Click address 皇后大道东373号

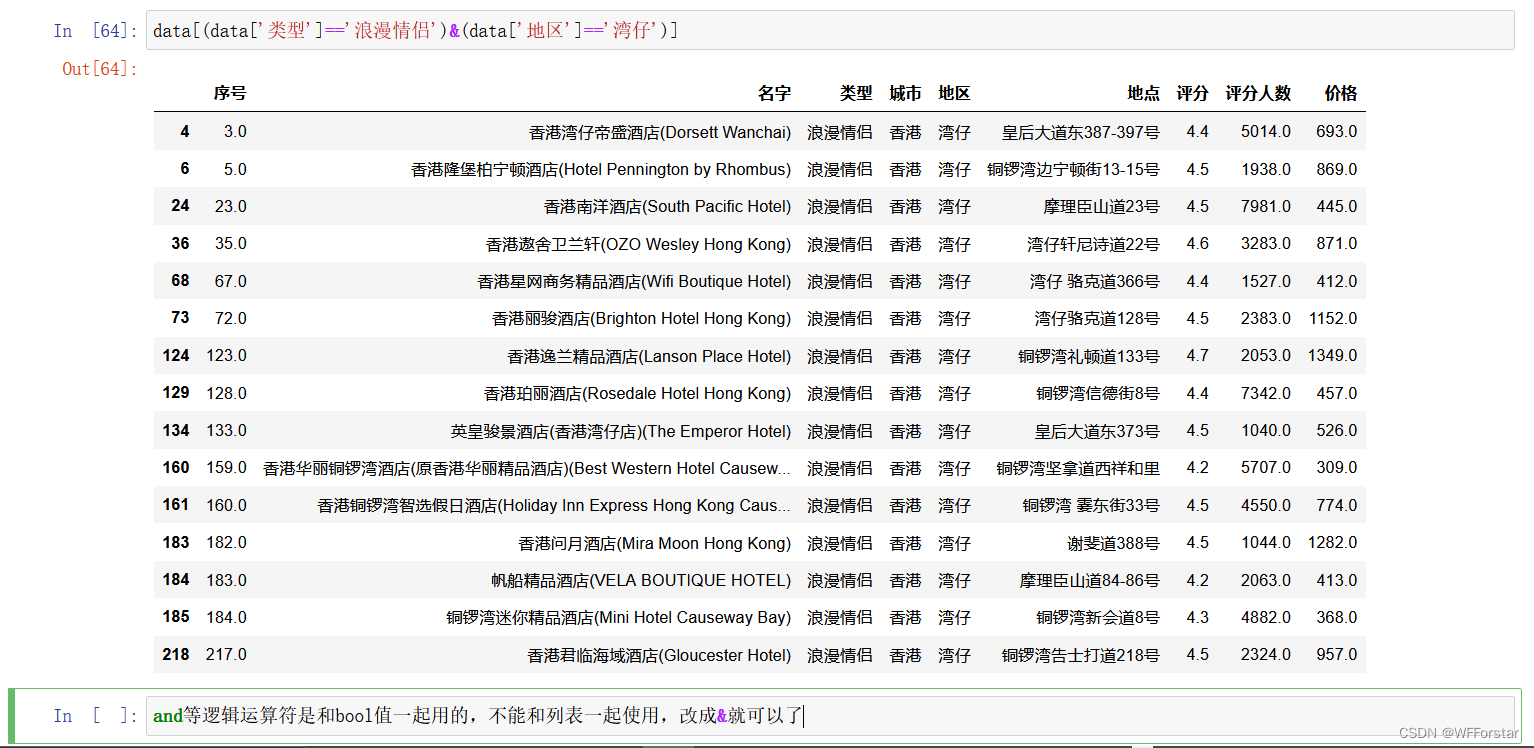click(x=1097, y=431)
